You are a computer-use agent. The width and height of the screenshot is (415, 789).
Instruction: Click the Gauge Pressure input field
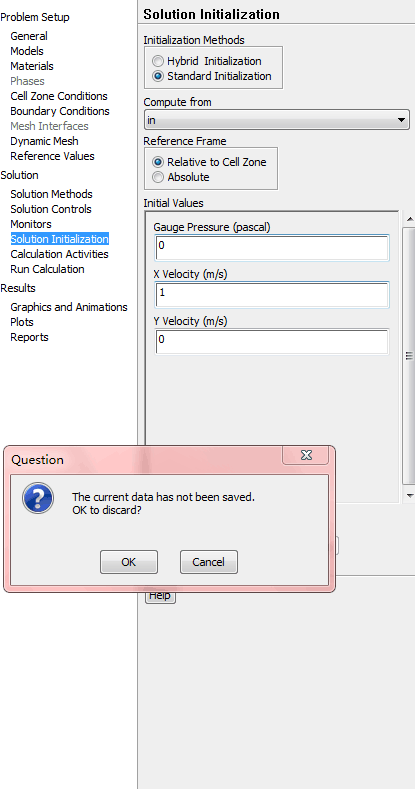272,248
